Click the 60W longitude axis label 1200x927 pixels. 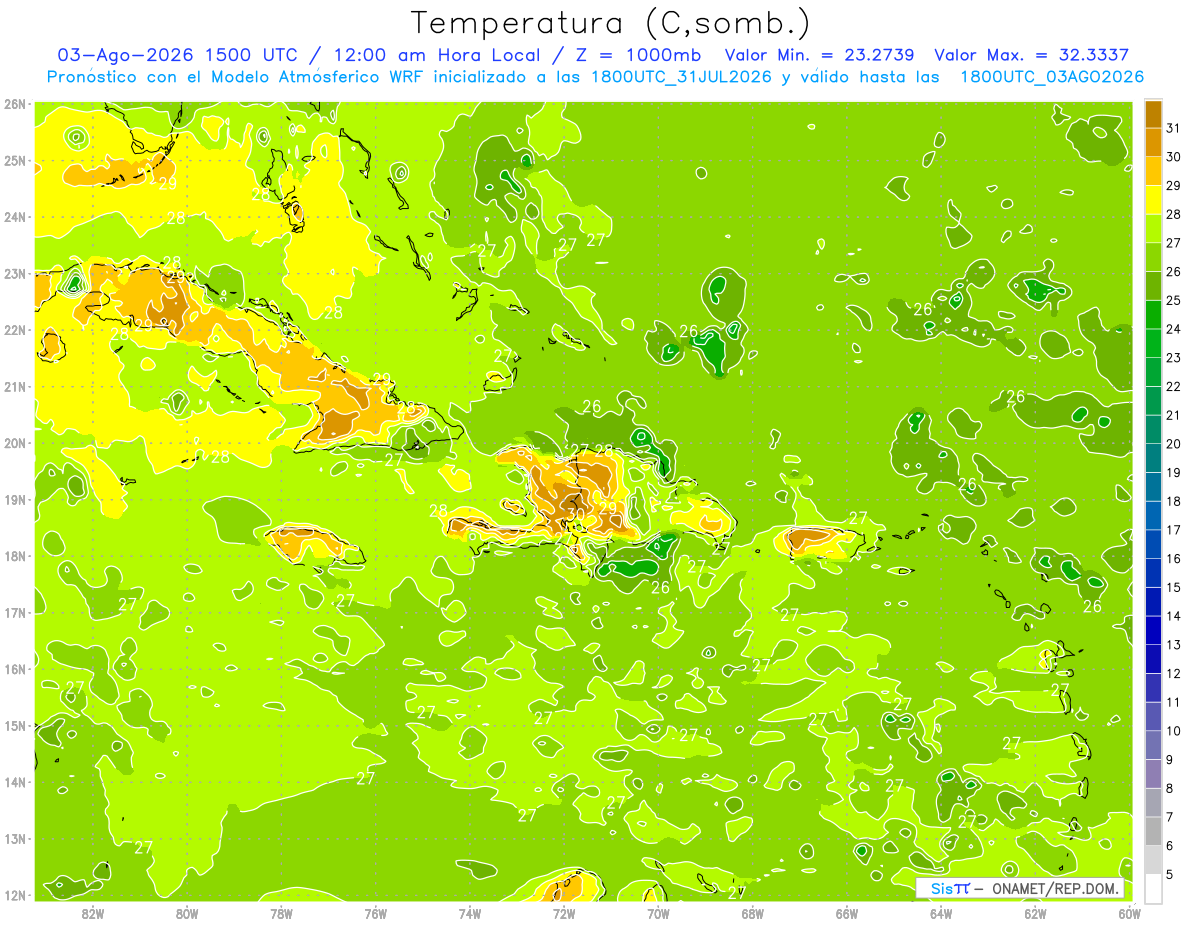point(1129,913)
